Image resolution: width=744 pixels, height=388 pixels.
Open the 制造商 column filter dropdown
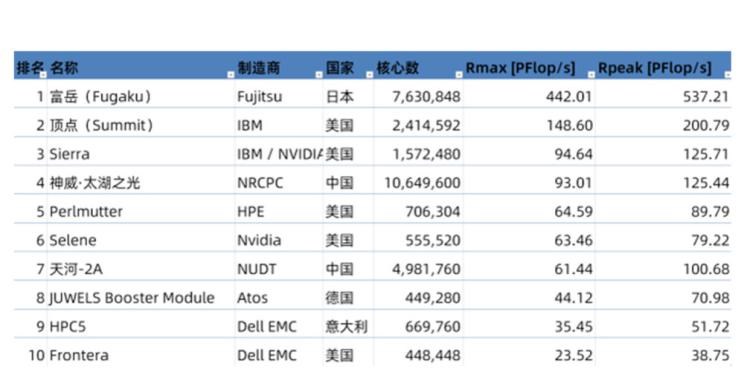click(x=319, y=75)
